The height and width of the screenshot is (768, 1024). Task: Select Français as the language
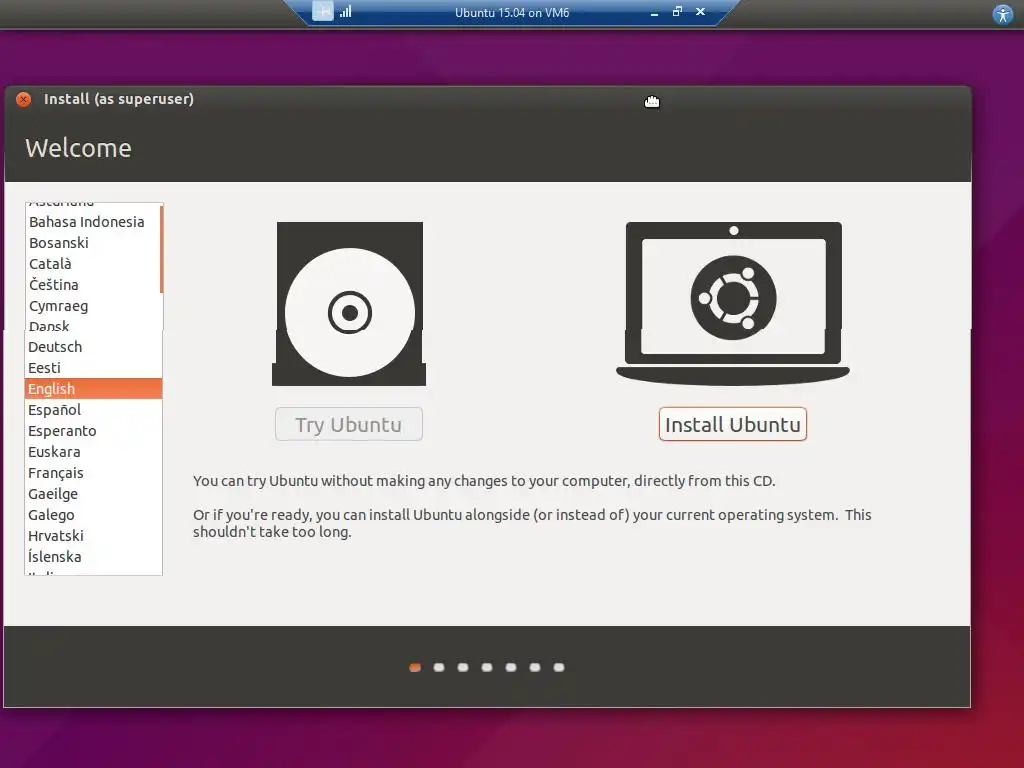coord(93,473)
